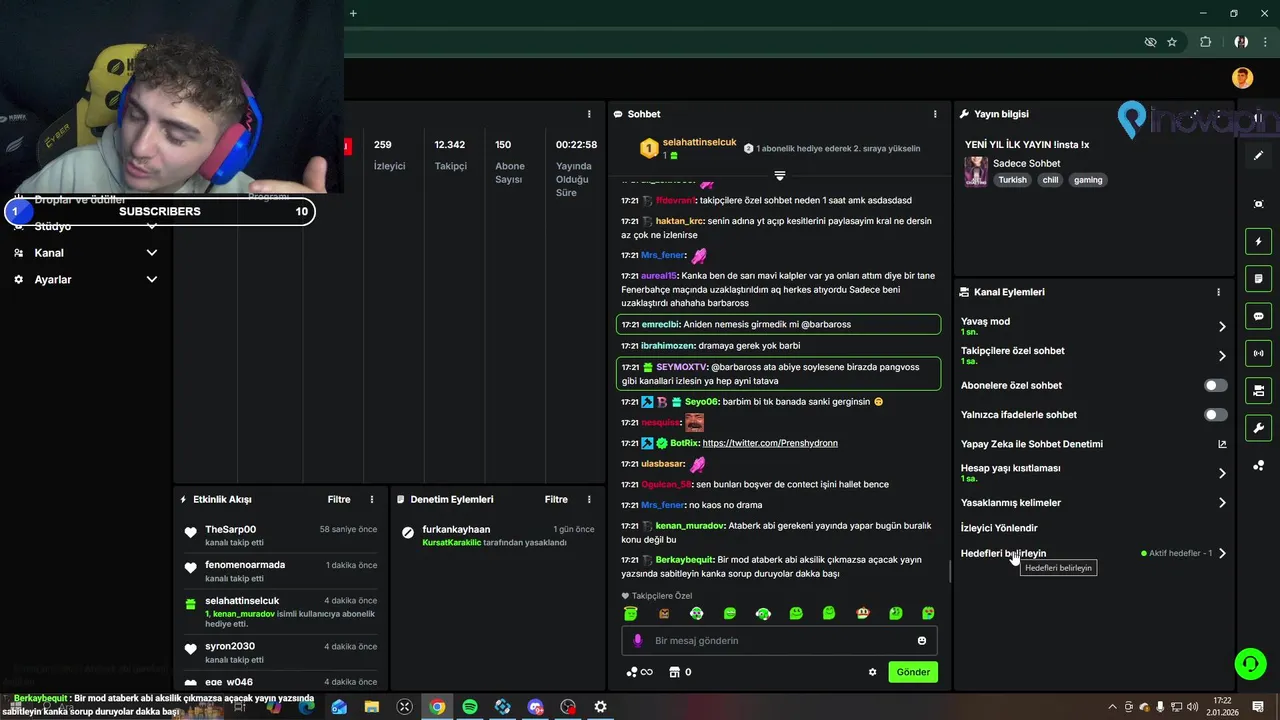Click the chill tag chip
The image size is (1280, 720).
(x=1050, y=180)
